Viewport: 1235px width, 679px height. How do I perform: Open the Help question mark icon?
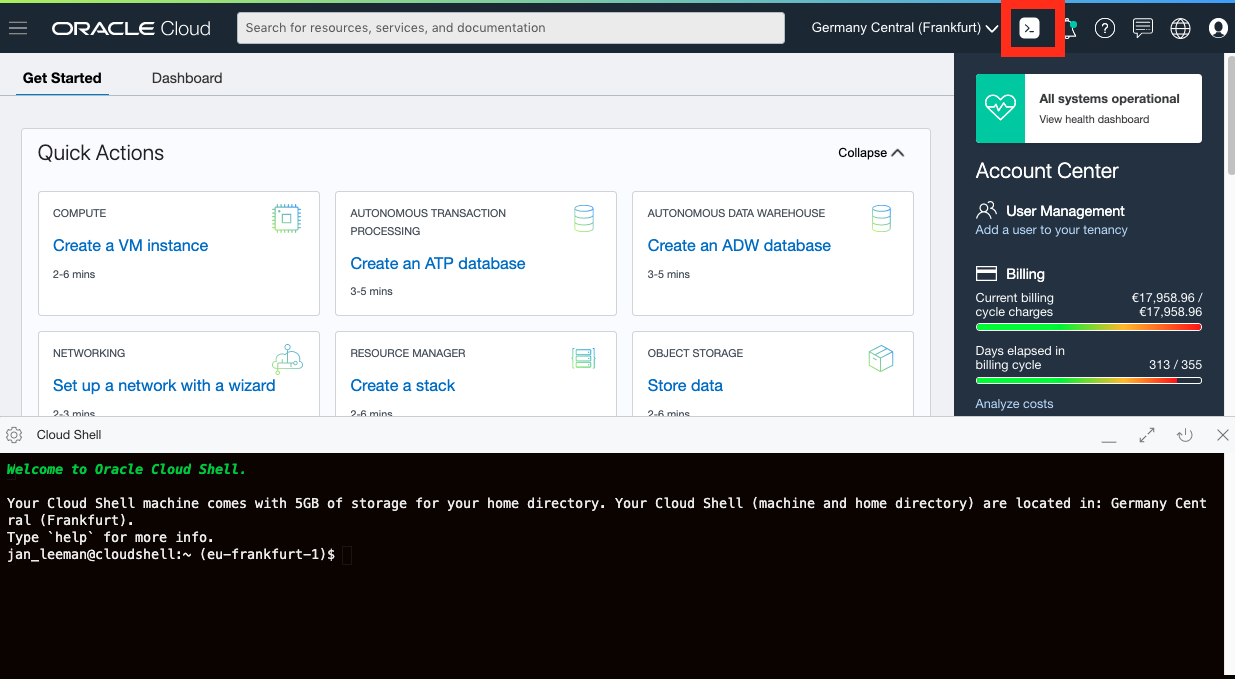[x=1105, y=28]
